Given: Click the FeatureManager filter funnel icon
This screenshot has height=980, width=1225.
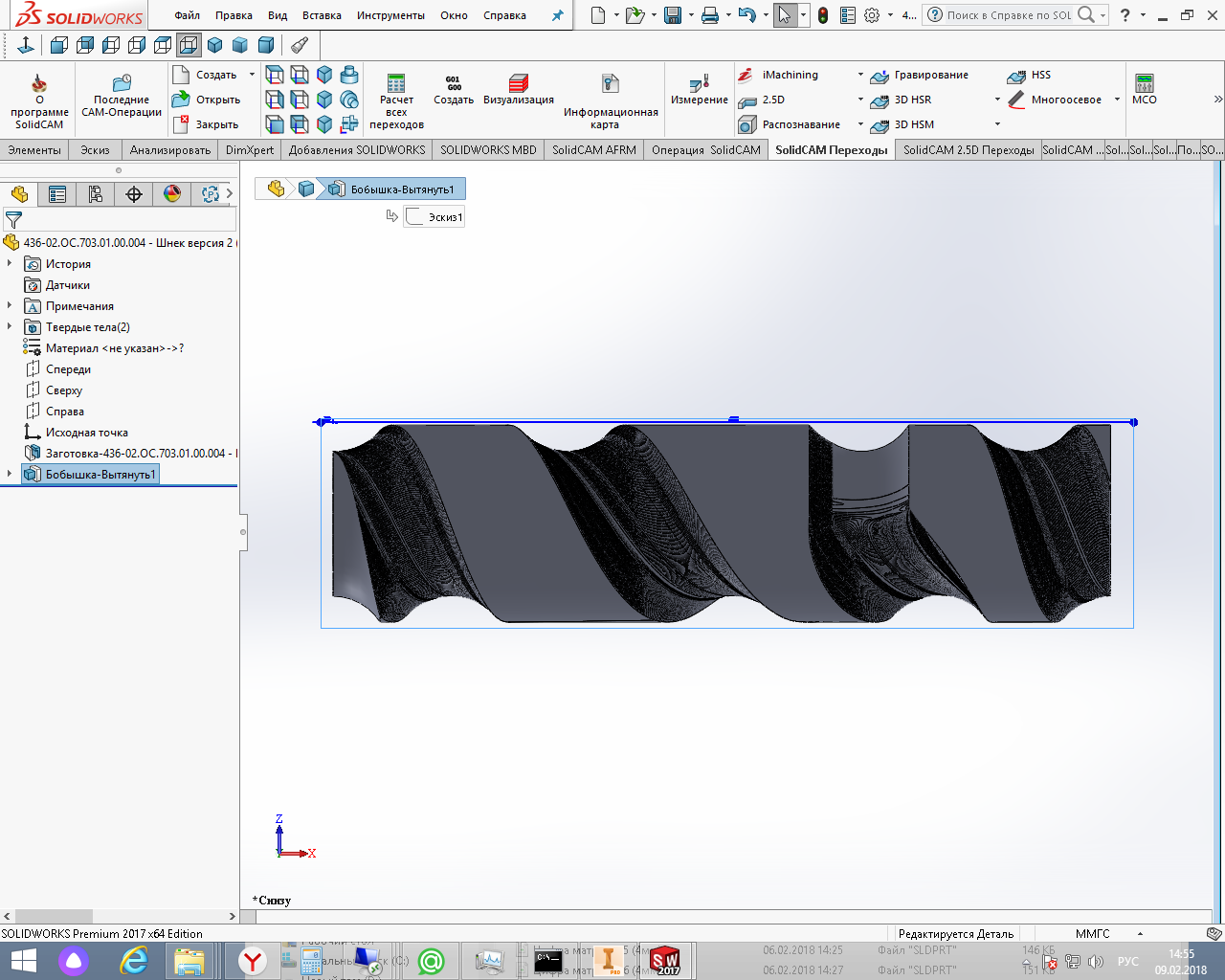Looking at the screenshot, I should pos(13,220).
